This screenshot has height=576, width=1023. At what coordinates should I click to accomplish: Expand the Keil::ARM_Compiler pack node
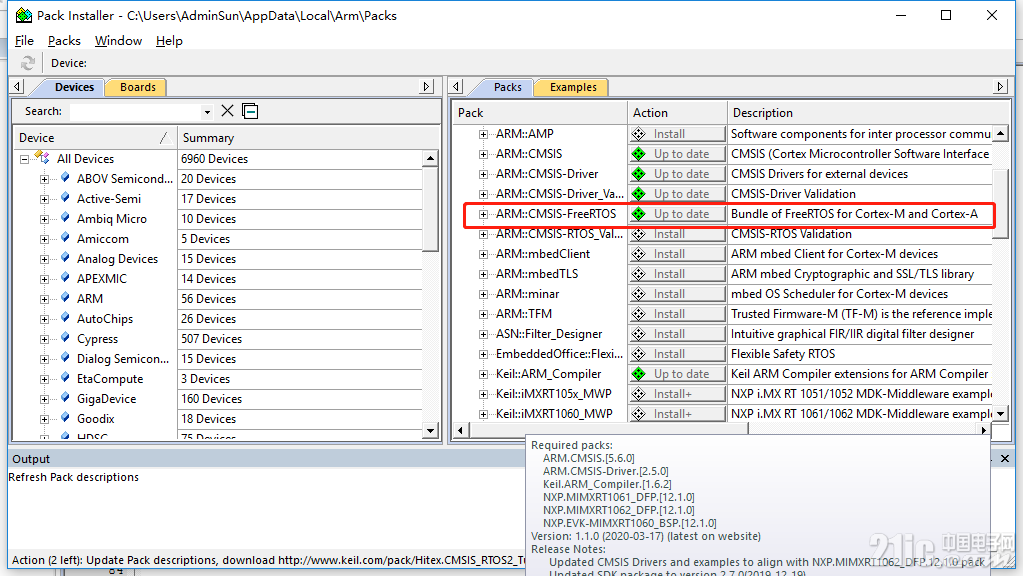tap(483, 374)
